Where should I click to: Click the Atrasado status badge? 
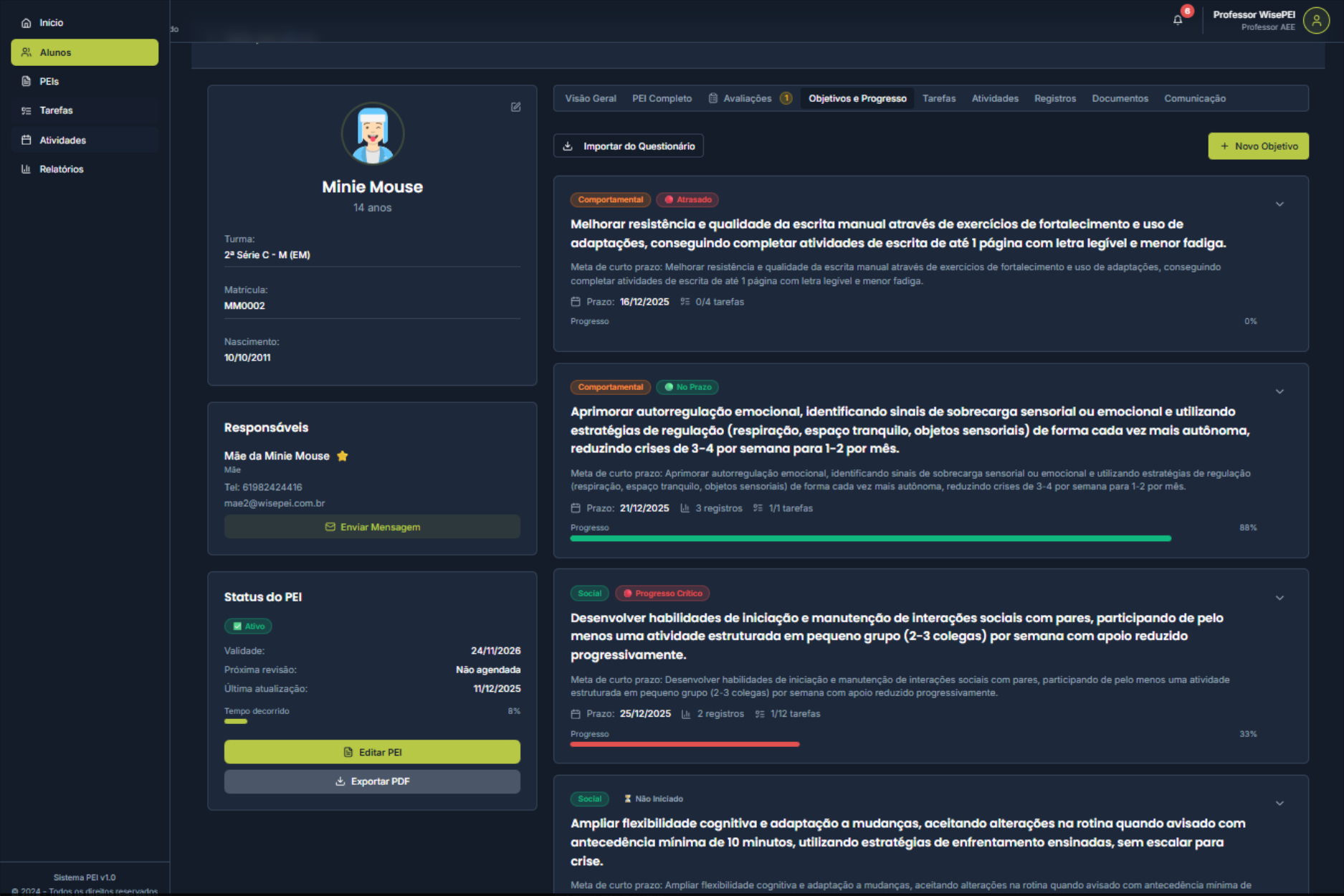tap(687, 200)
